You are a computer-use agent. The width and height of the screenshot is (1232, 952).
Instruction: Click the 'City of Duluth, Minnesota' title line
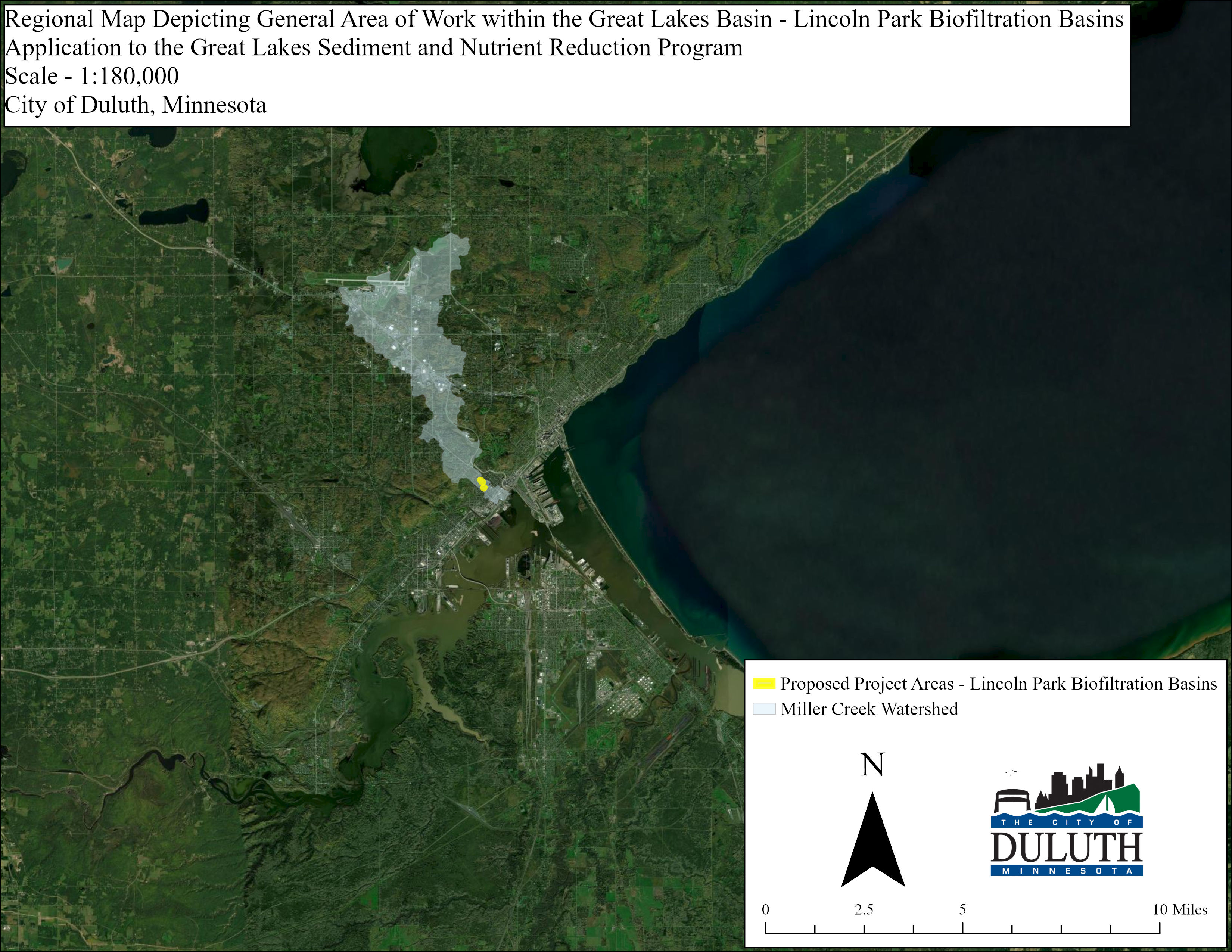(x=136, y=105)
